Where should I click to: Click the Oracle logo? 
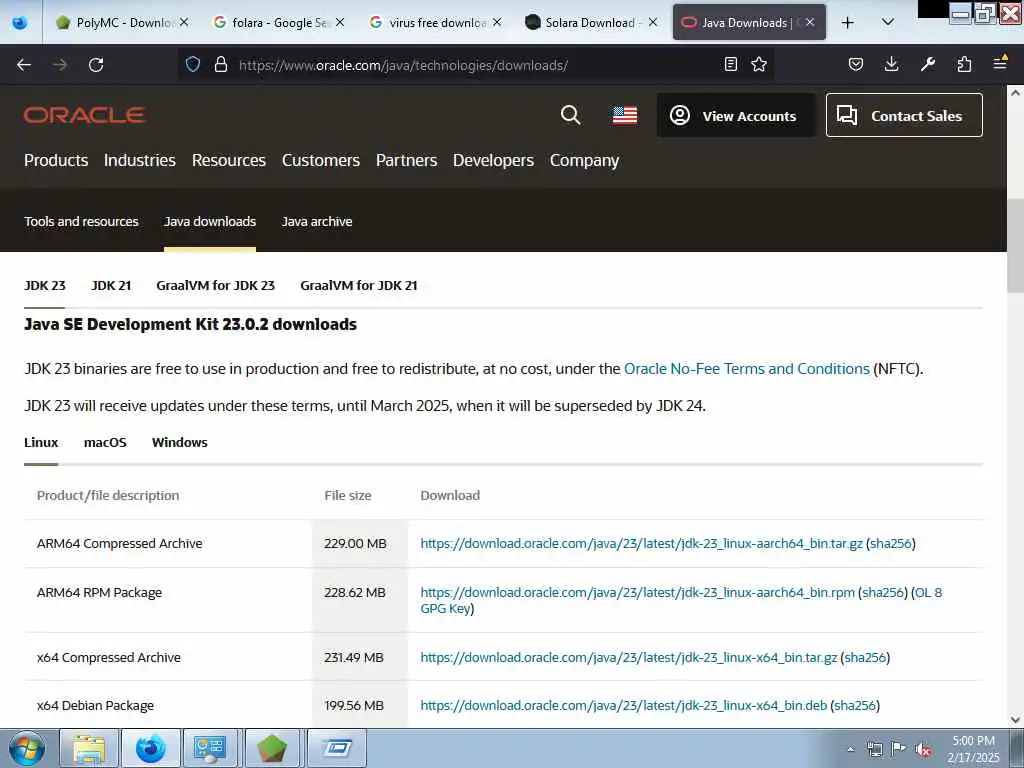click(x=84, y=115)
